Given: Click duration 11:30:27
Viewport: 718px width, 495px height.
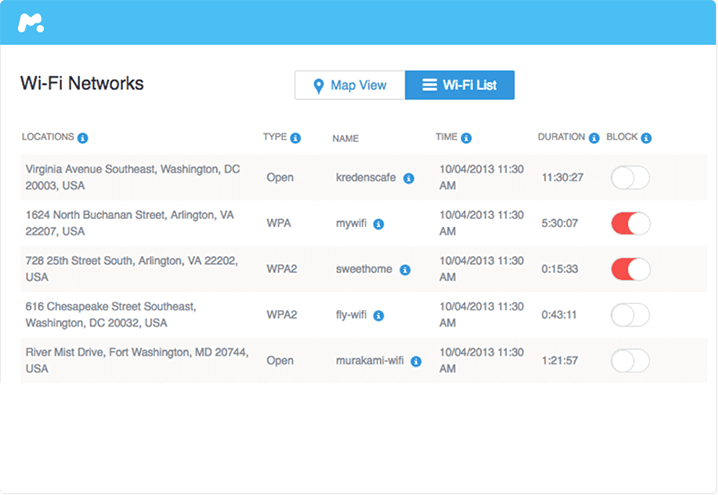Looking at the screenshot, I should click(x=563, y=177).
